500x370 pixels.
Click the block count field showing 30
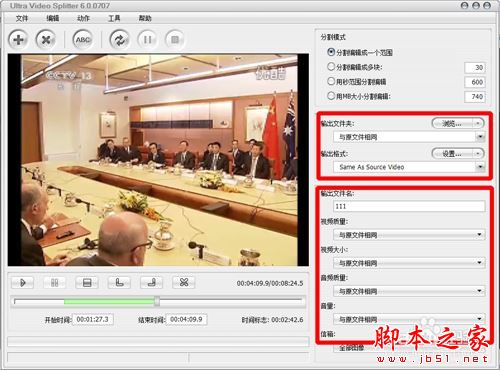click(x=475, y=67)
